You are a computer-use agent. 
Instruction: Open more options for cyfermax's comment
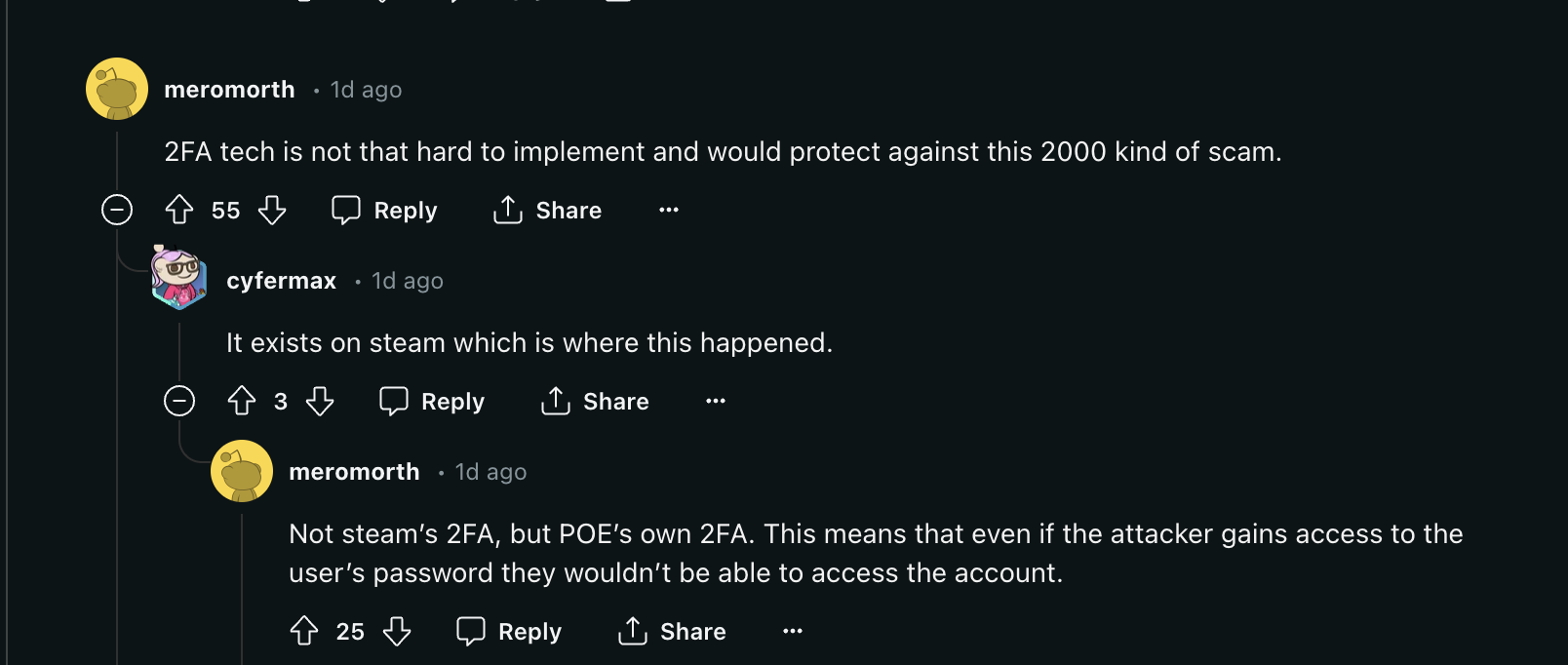[716, 401]
